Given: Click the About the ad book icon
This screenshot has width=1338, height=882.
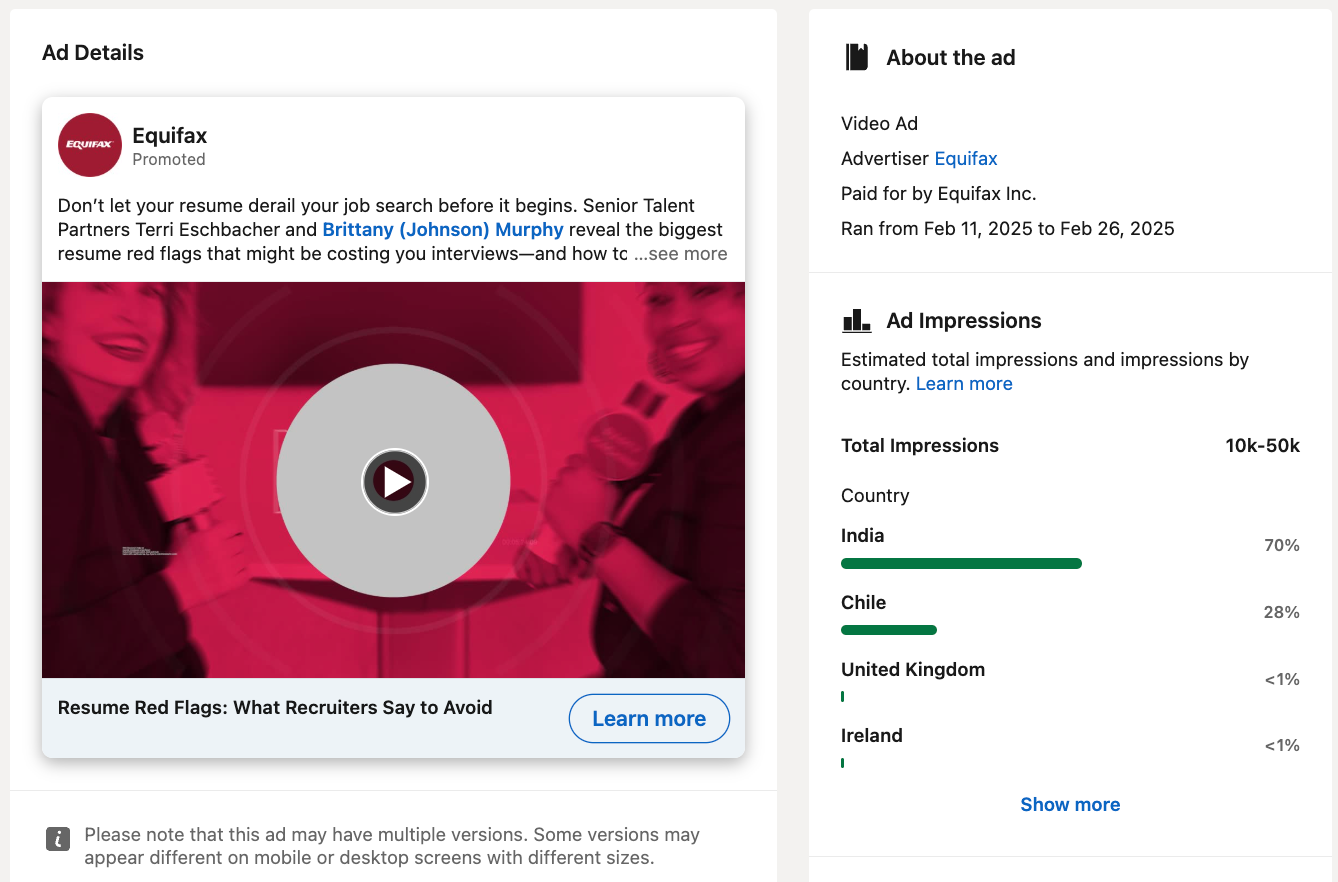Looking at the screenshot, I should click(x=856, y=58).
